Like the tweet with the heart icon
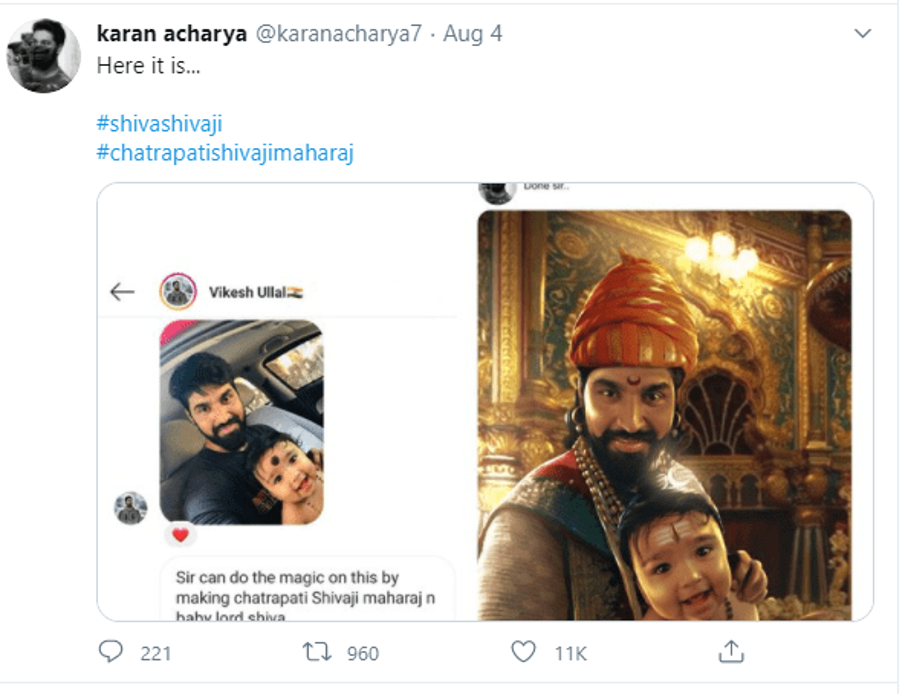This screenshot has width=908, height=694. pyautogui.click(x=523, y=652)
